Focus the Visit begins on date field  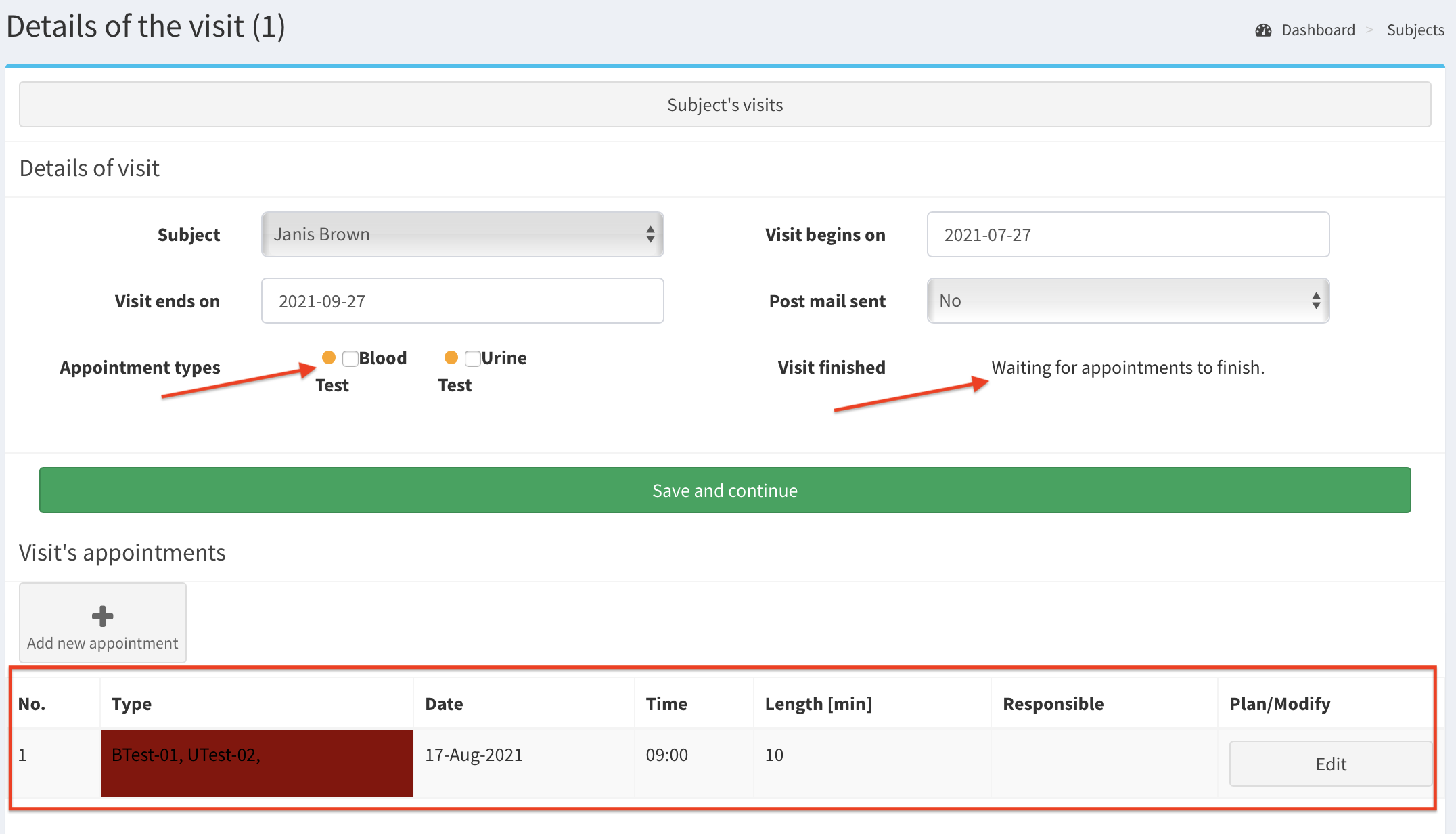(x=1127, y=234)
